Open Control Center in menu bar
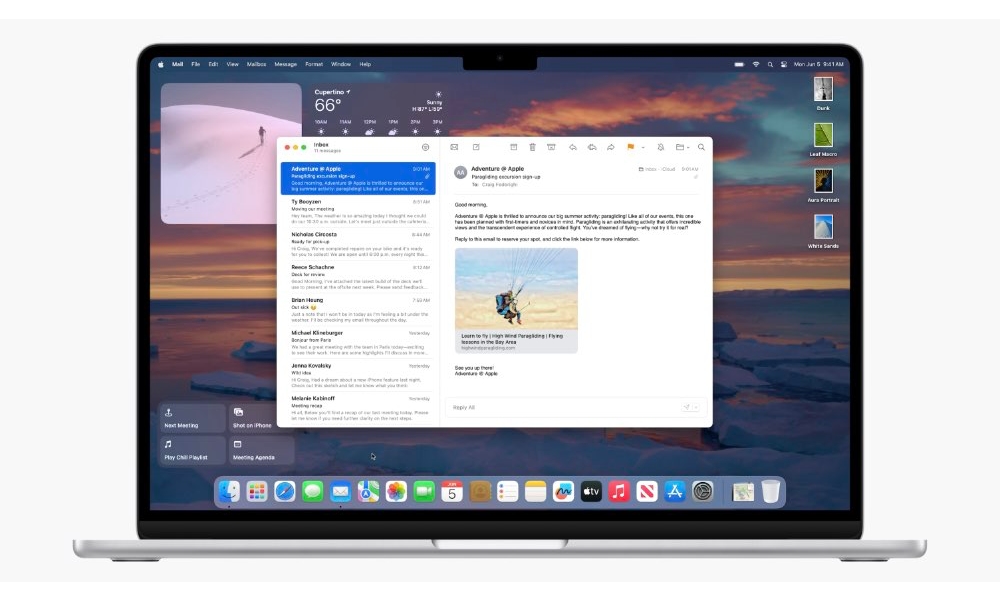Screen dimensions: 1000x600 pyautogui.click(x=783, y=64)
